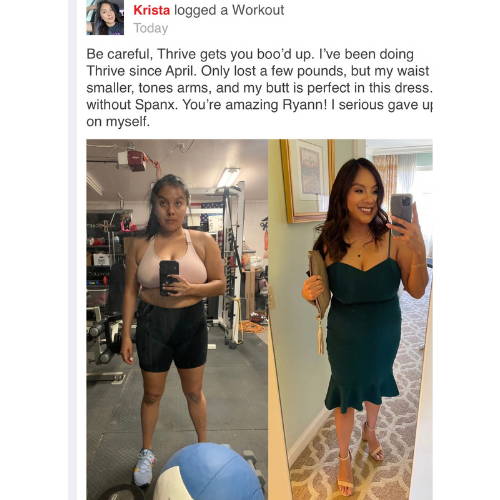Select the 'logged a Workout' activity text
The width and height of the screenshot is (500, 500).
point(229,10)
